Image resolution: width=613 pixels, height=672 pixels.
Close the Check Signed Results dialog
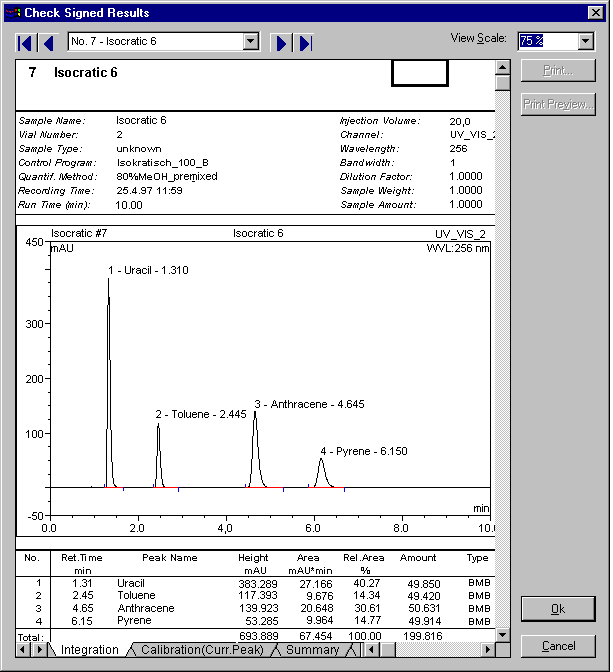click(x=595, y=12)
